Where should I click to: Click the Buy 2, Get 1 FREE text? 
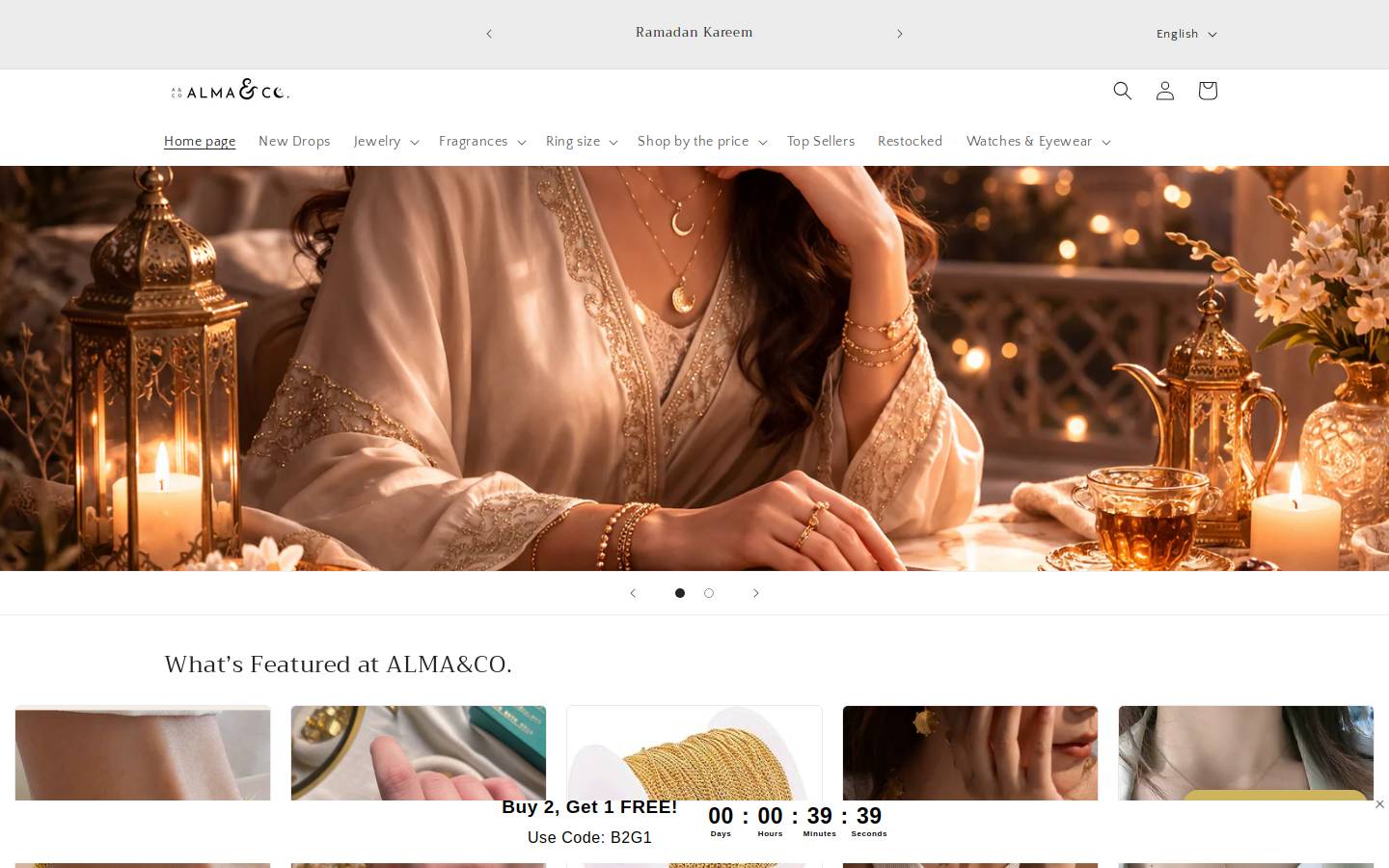point(589,807)
